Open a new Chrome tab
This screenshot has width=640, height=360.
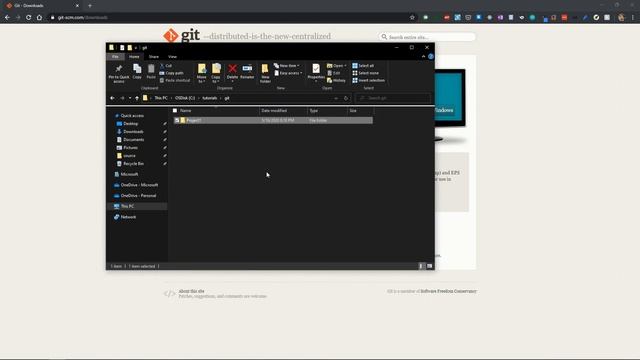pos(90,6)
